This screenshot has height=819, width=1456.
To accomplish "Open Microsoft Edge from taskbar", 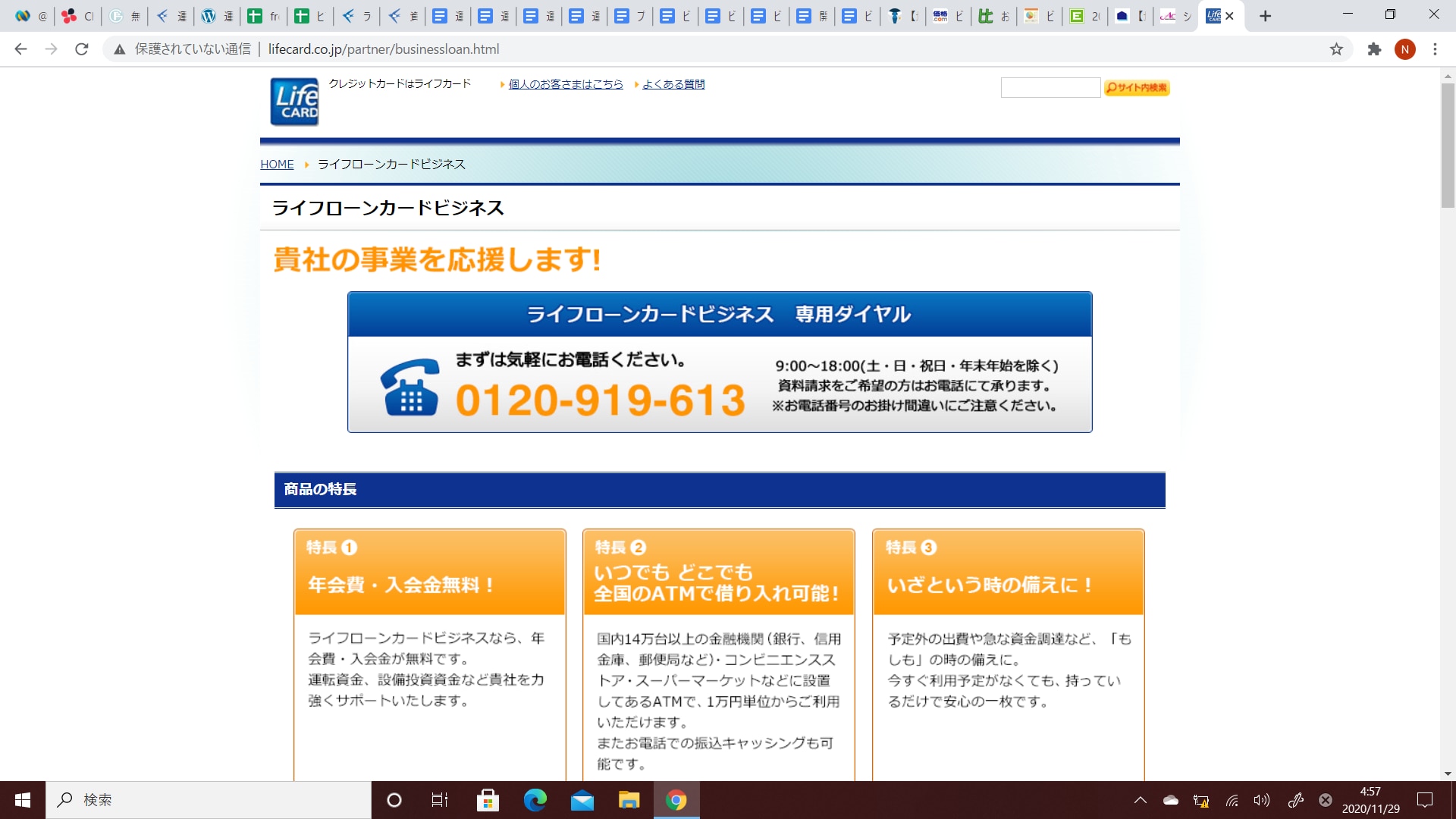I will pos(535,800).
